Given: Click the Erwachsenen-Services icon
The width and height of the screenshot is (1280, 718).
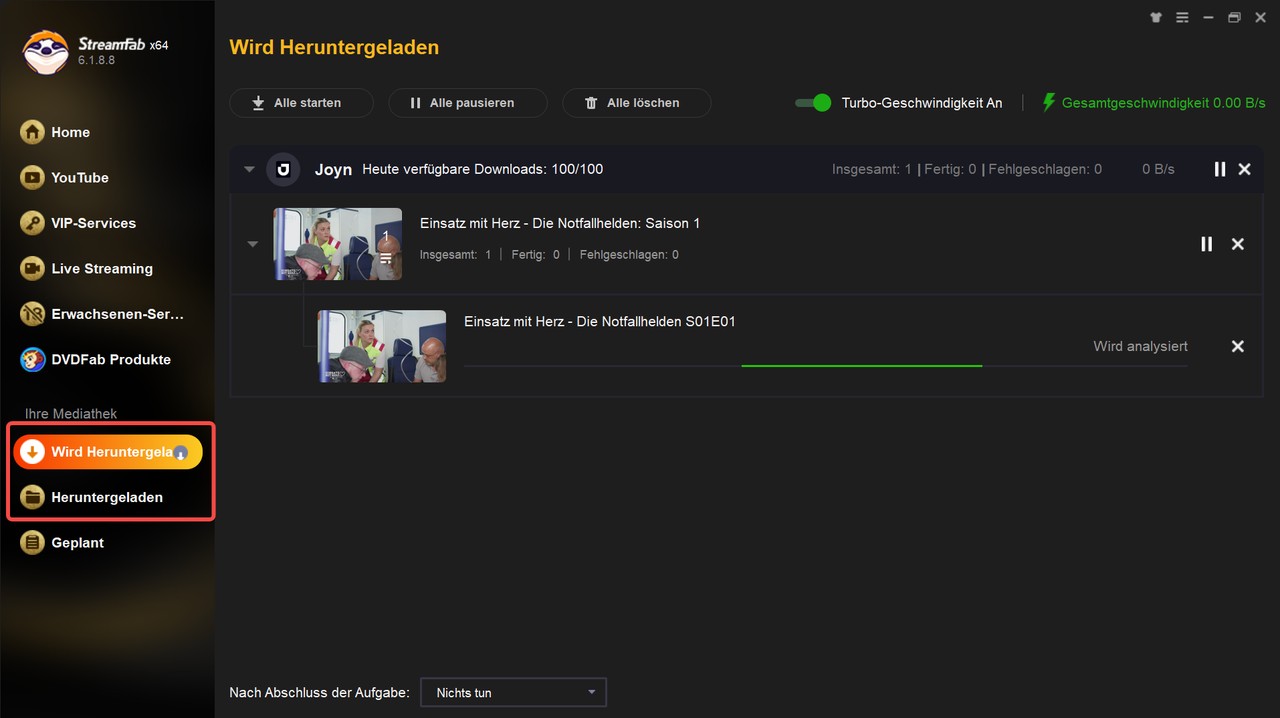Looking at the screenshot, I should point(33,314).
